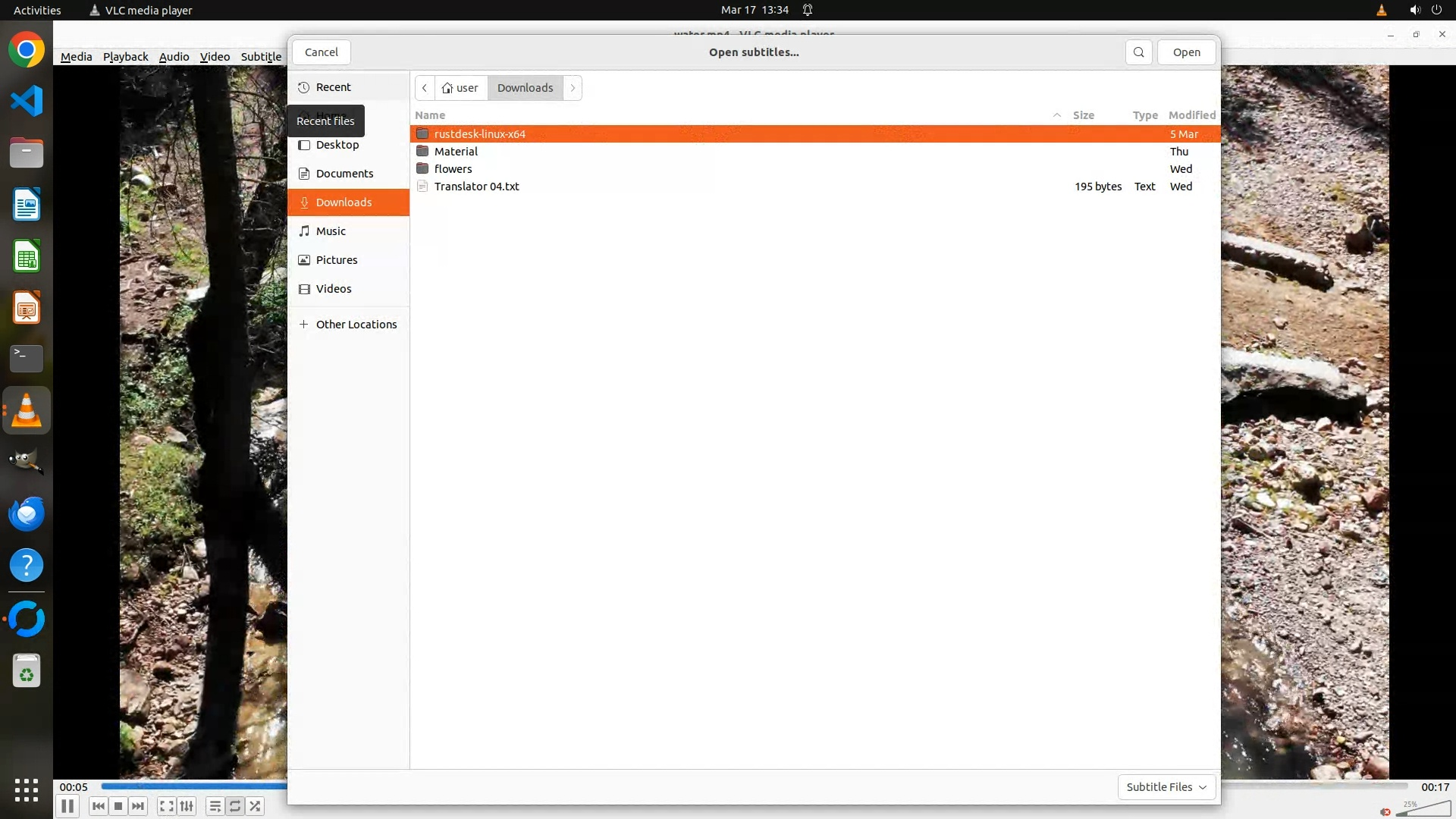Viewport: 1456px width, 819px height.
Task: Open Subtitle Files filter dropdown
Action: [1166, 787]
